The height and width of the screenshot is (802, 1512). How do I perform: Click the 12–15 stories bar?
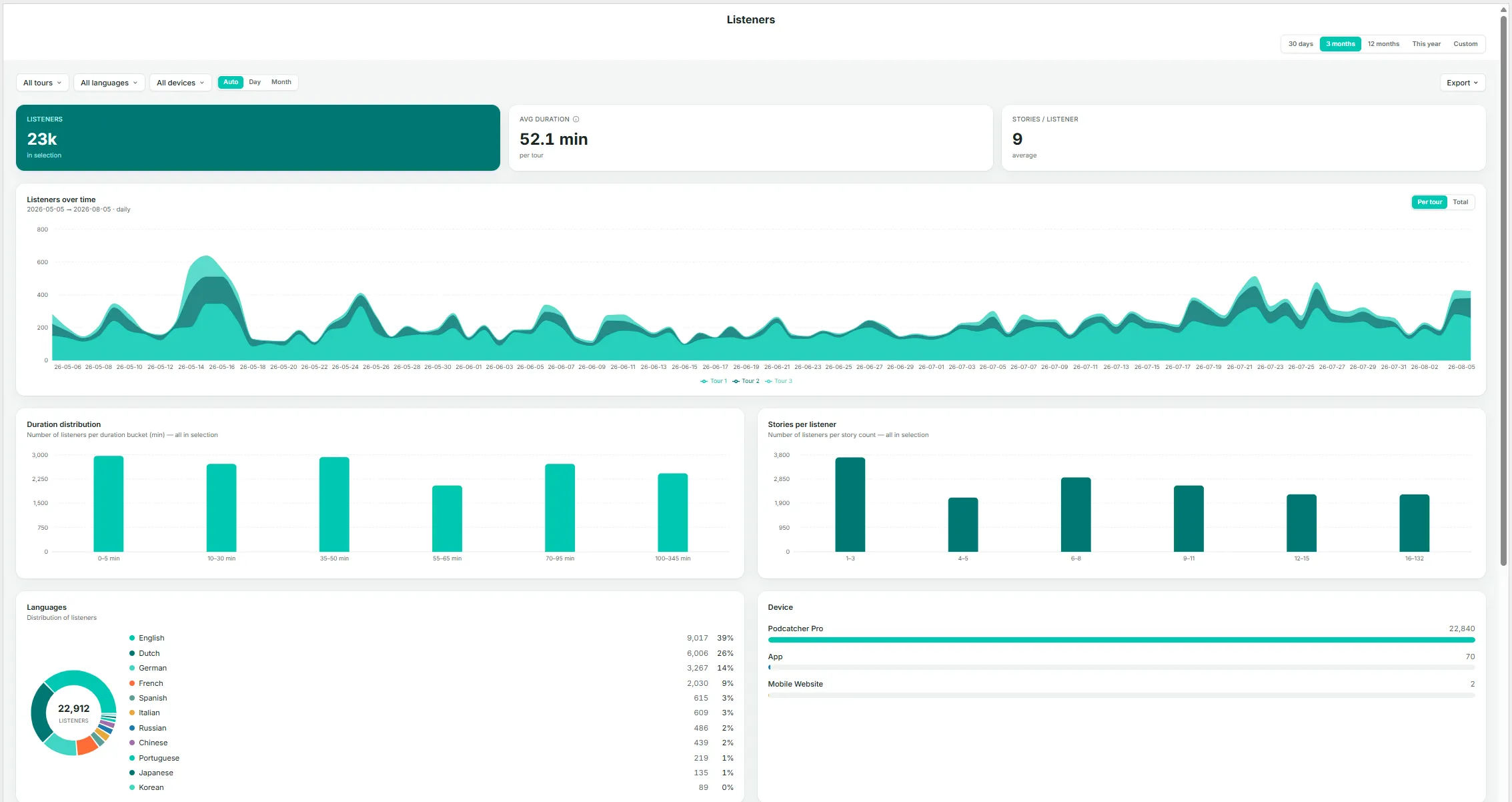(x=1301, y=523)
